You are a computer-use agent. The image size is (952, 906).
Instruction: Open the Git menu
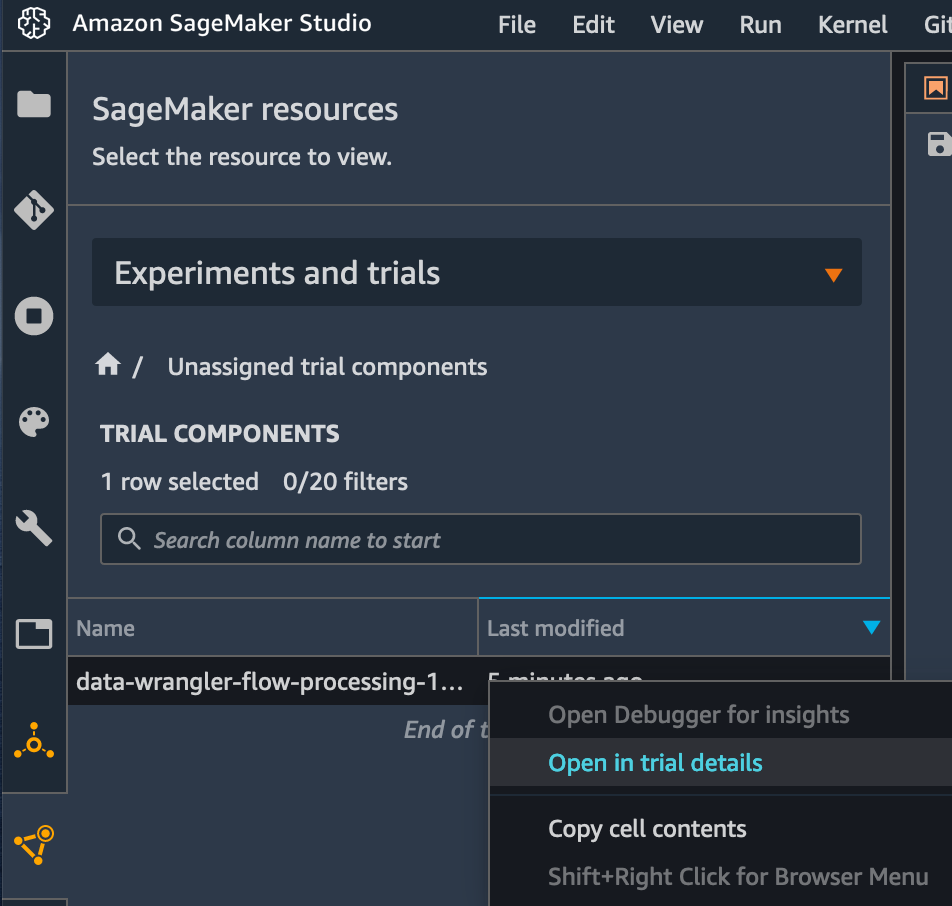(937, 25)
